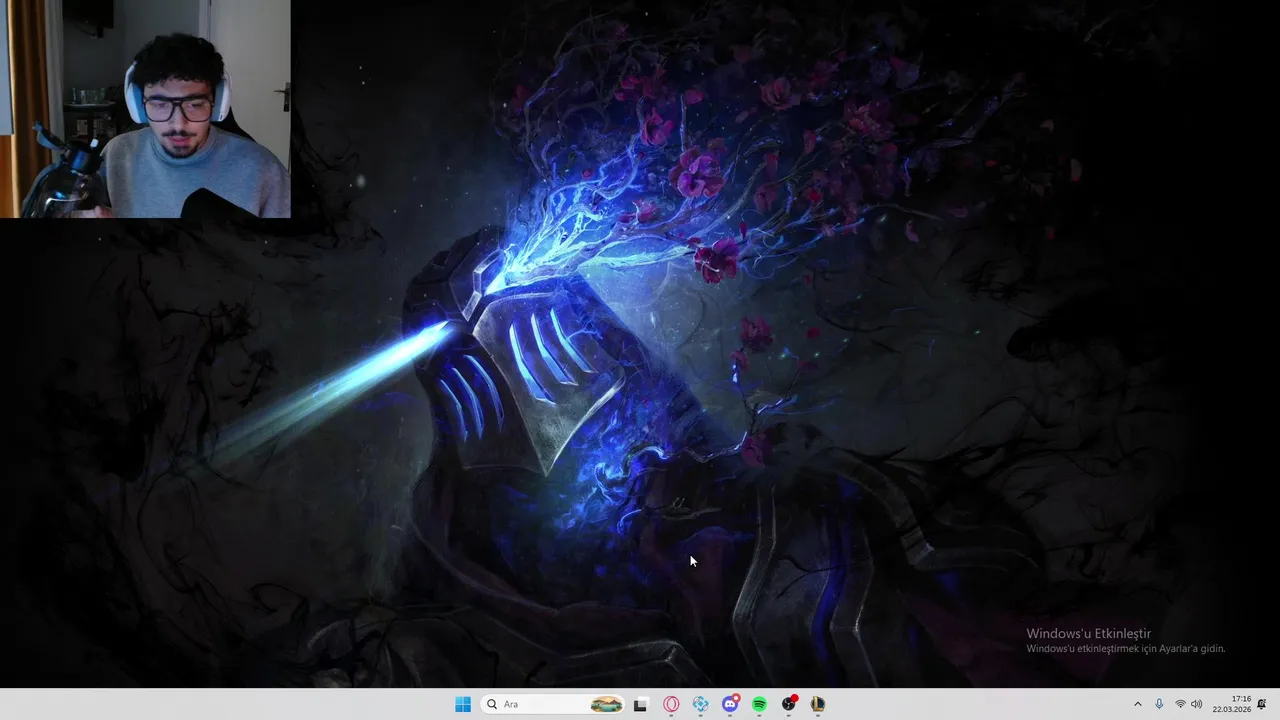Open Discord from the taskbar
The image size is (1280, 720).
pos(730,704)
